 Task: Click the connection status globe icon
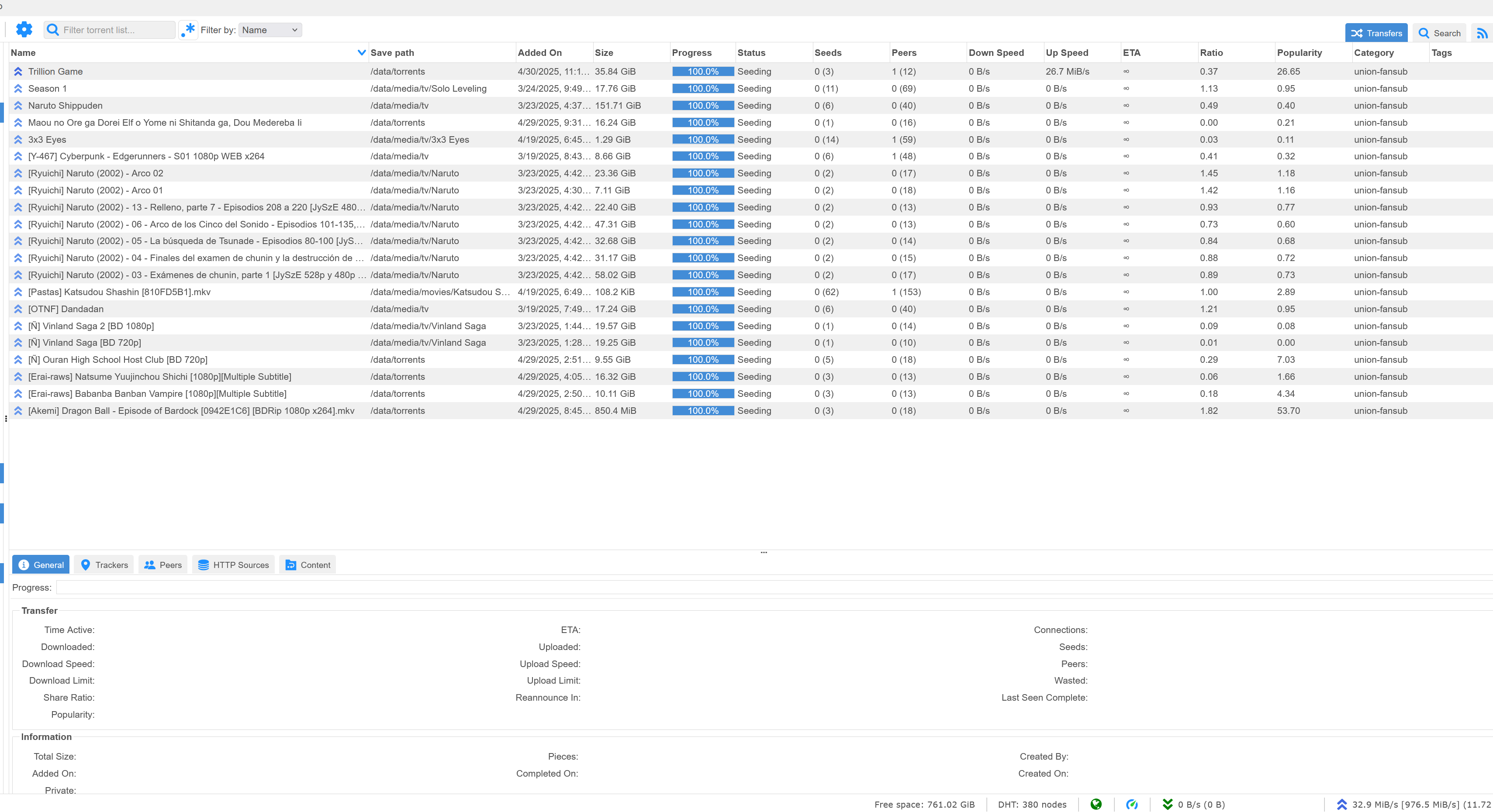point(1096,804)
